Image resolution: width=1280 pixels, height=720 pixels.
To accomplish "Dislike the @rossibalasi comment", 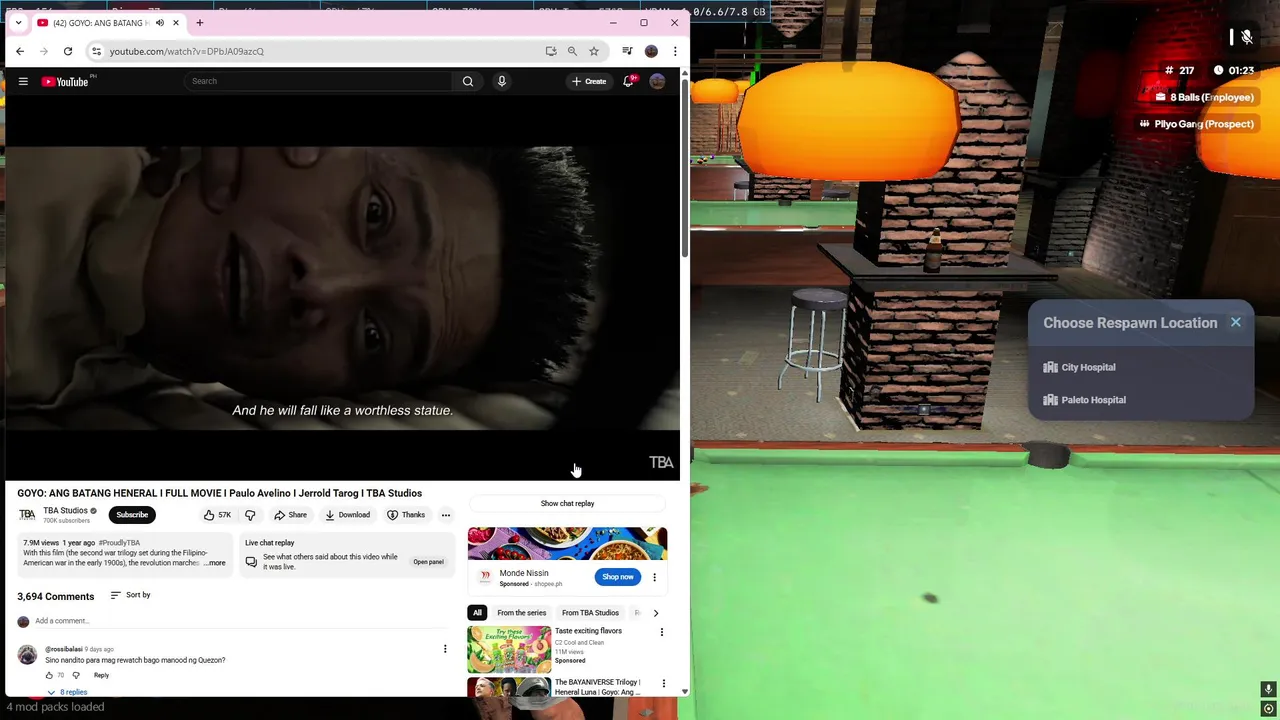I will (76, 675).
